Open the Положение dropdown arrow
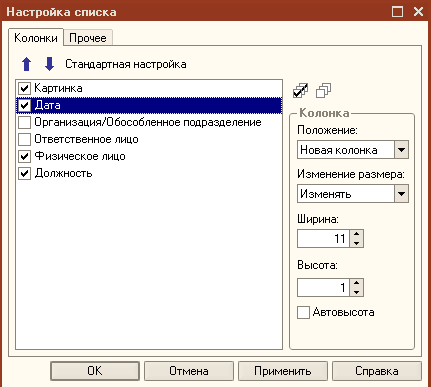431x387 pixels. [x=401, y=150]
